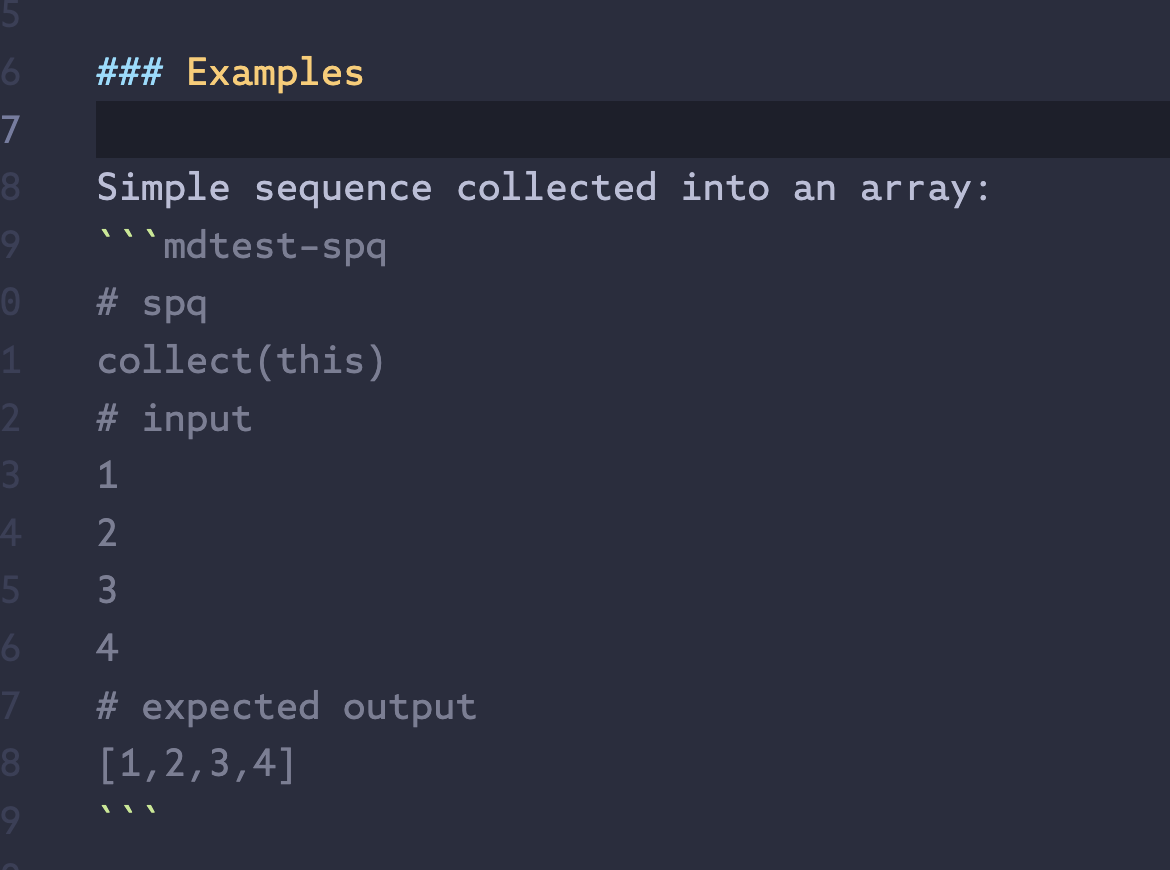
Task: Click the '[1,2,3,4]' output line
Action: (197, 764)
